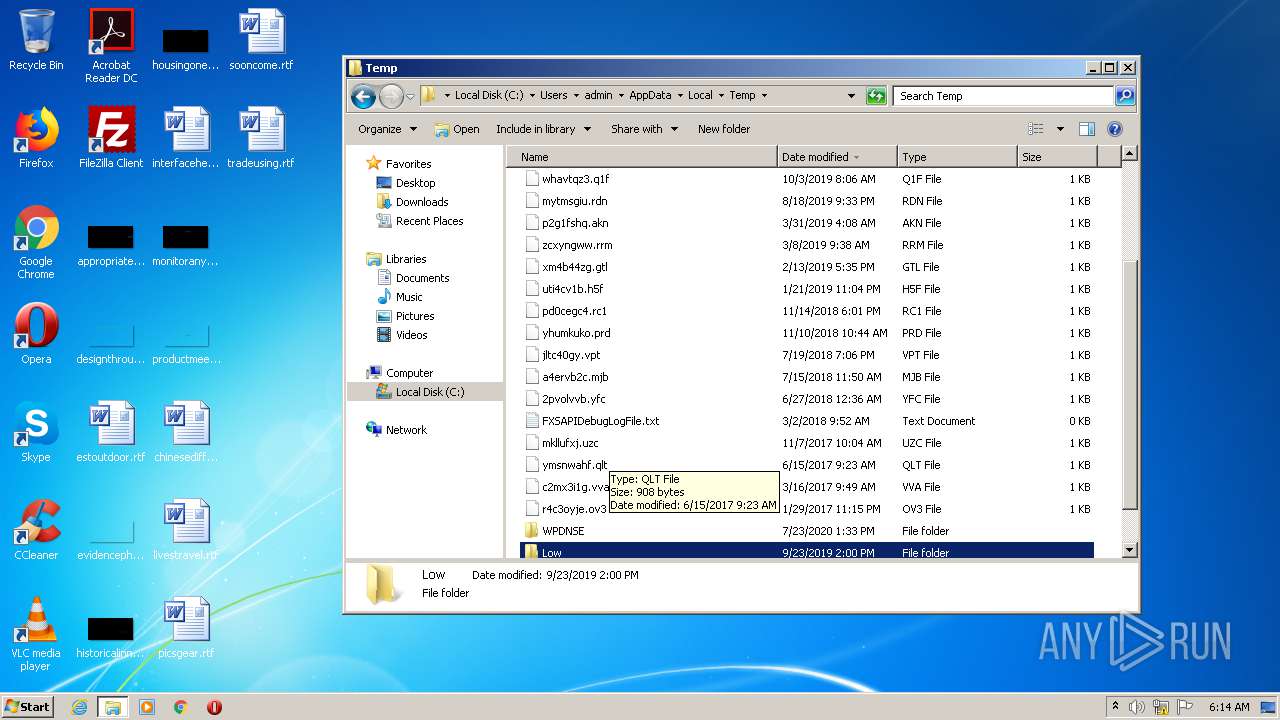Open recent pages dropdown arrow

tap(410, 97)
